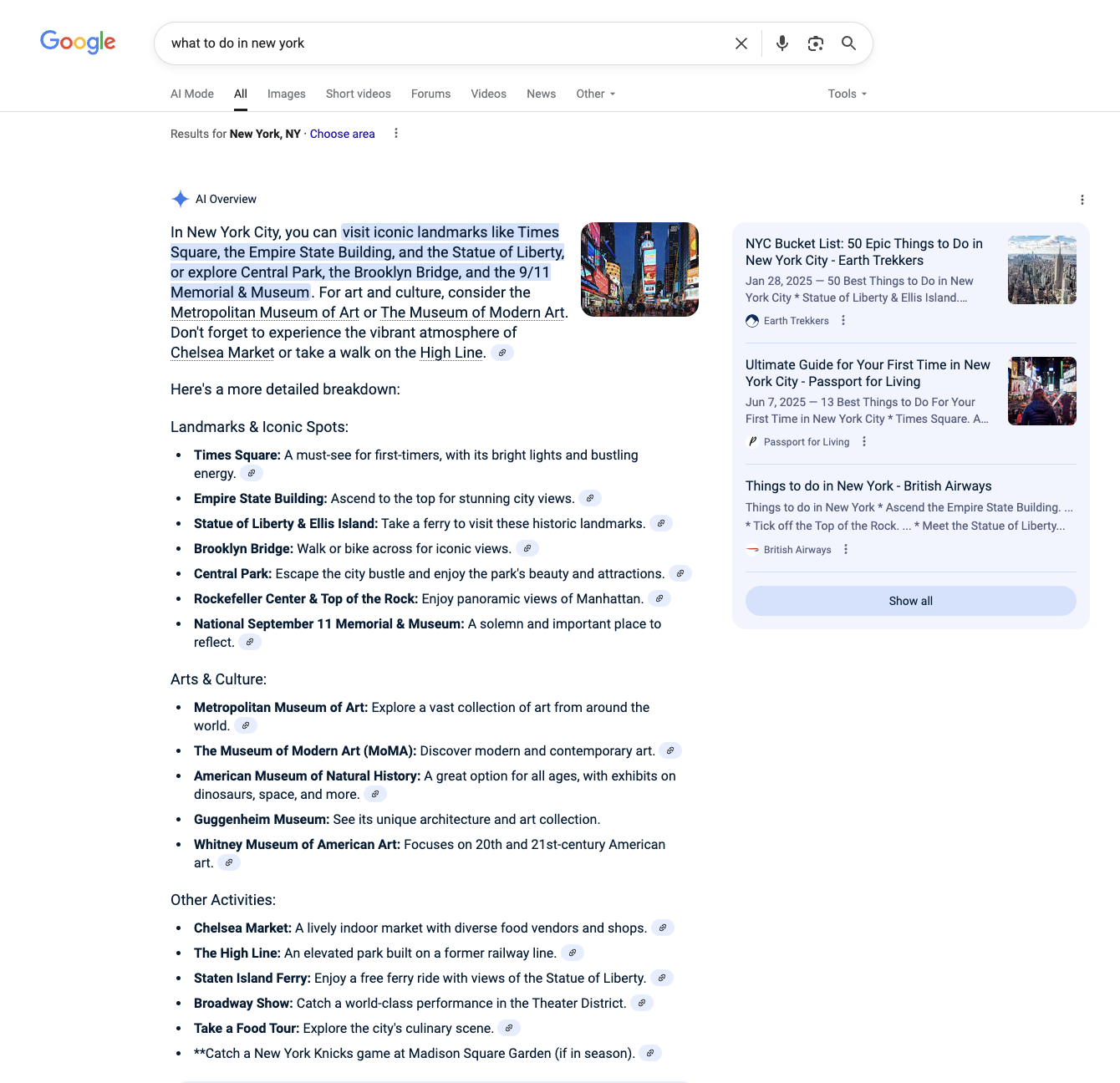Open source link icon for Whitney Museum bullet

(x=229, y=862)
